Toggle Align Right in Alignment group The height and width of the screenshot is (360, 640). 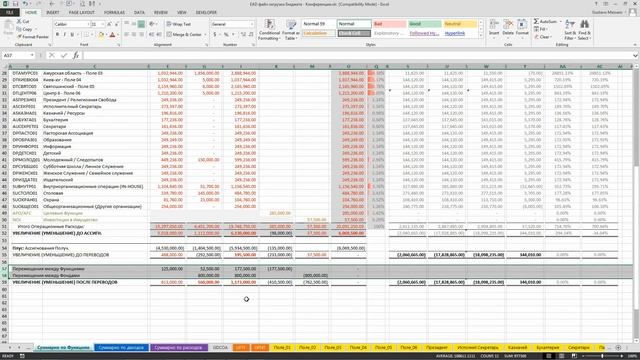coord(141,35)
